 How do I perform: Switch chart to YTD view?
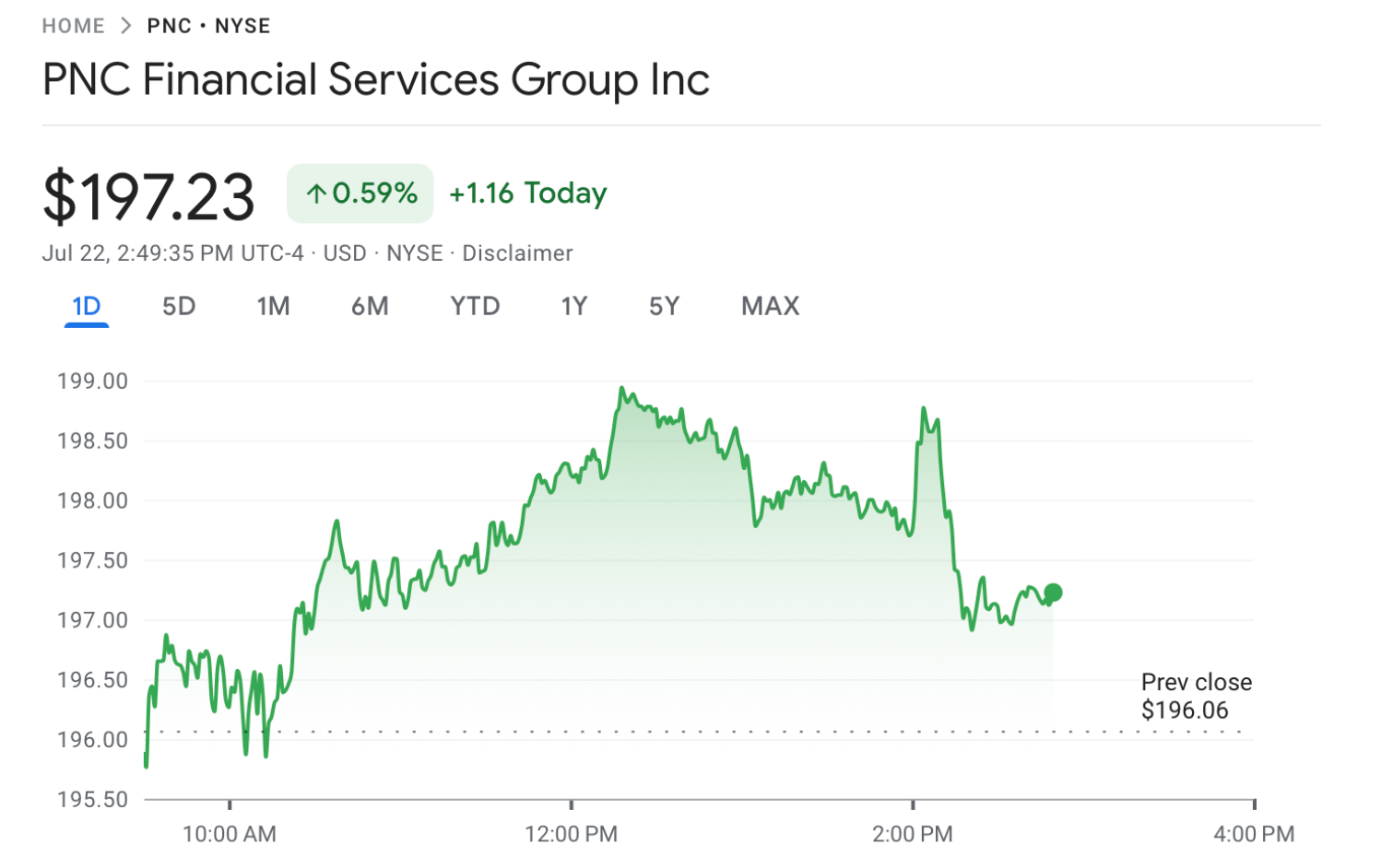[475, 307]
